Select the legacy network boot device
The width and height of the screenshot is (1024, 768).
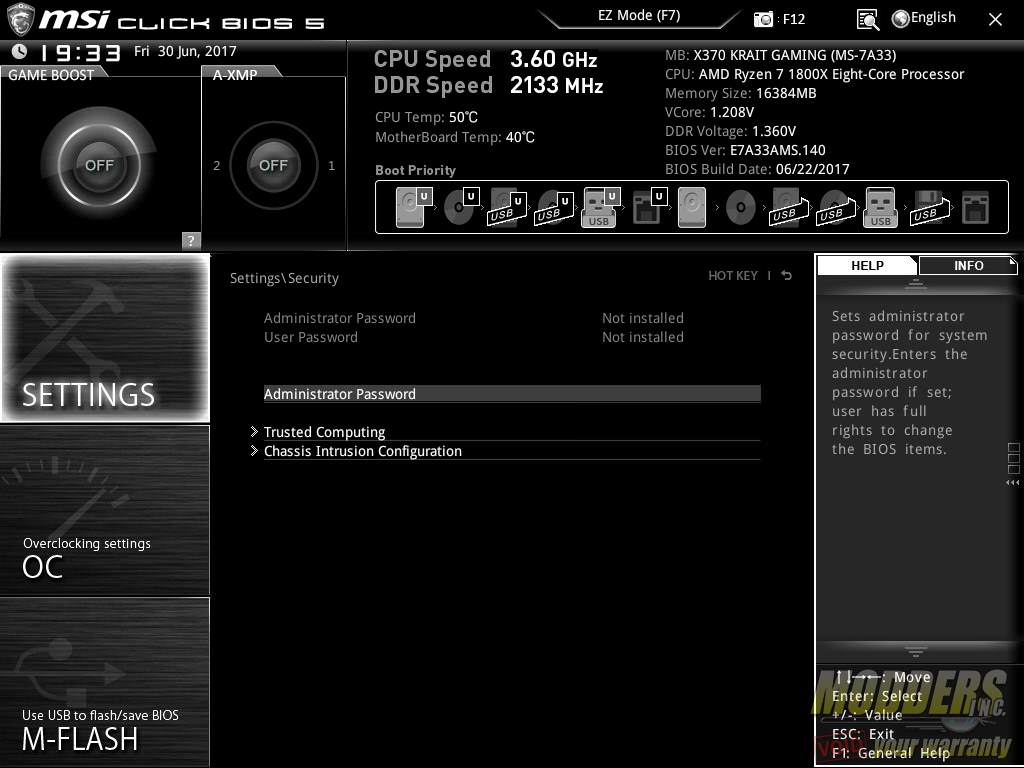point(976,207)
